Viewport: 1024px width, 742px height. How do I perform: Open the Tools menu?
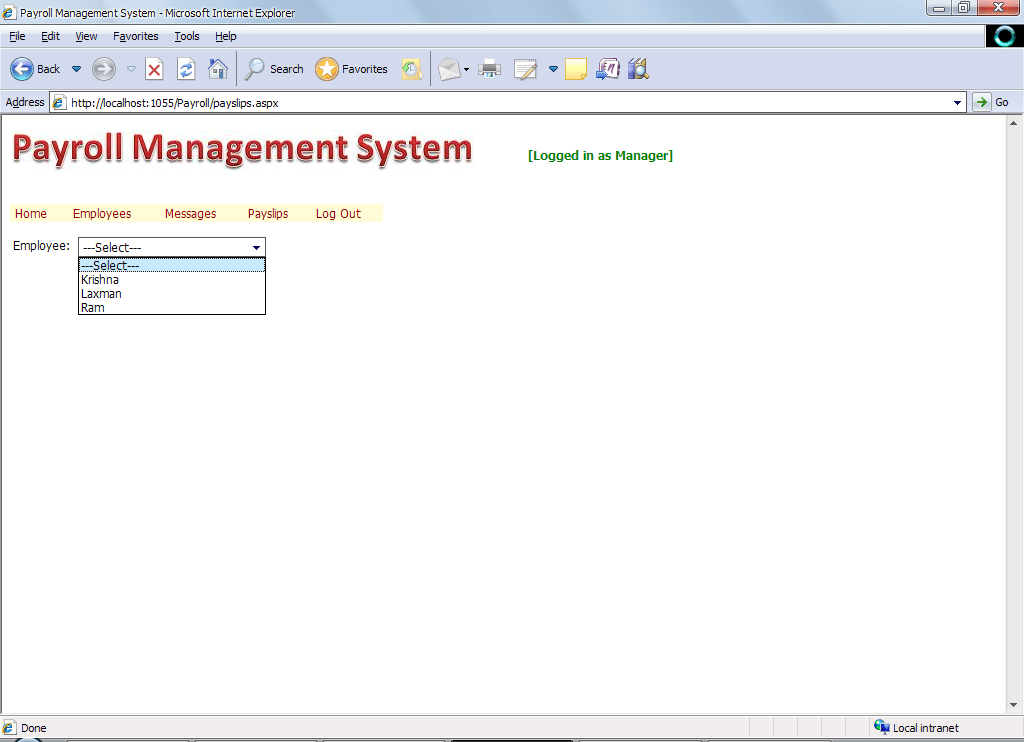[x=187, y=36]
